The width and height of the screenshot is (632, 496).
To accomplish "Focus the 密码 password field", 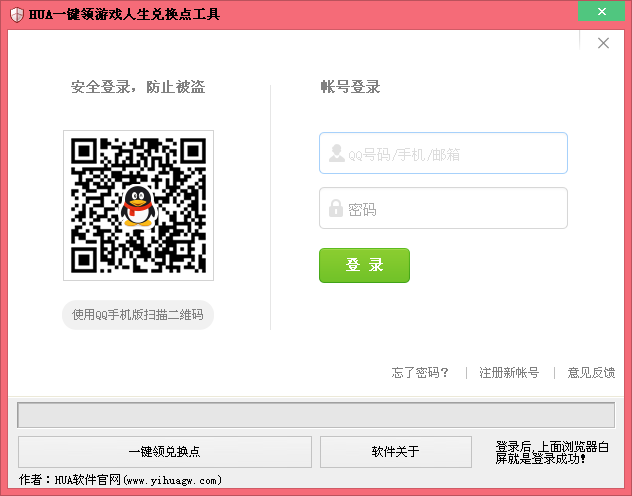I will (443, 208).
